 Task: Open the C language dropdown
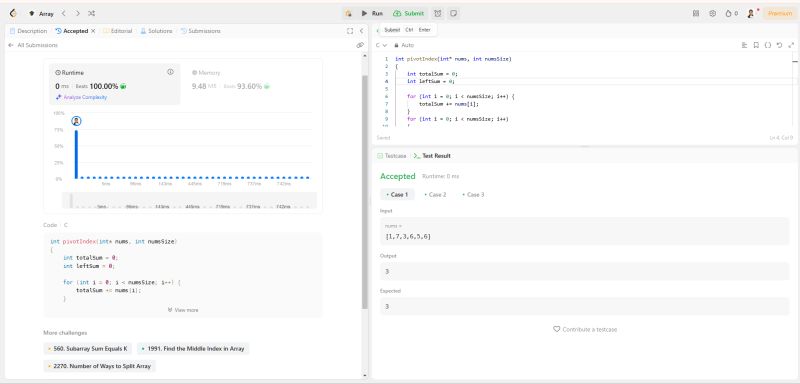coord(381,45)
